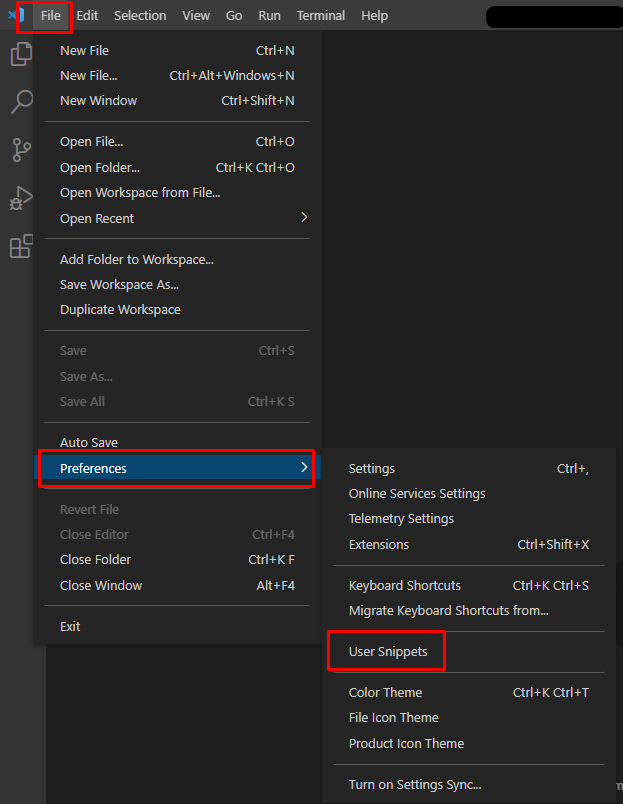This screenshot has width=623, height=804.
Task: Open User Snippets
Action: (x=469, y=652)
